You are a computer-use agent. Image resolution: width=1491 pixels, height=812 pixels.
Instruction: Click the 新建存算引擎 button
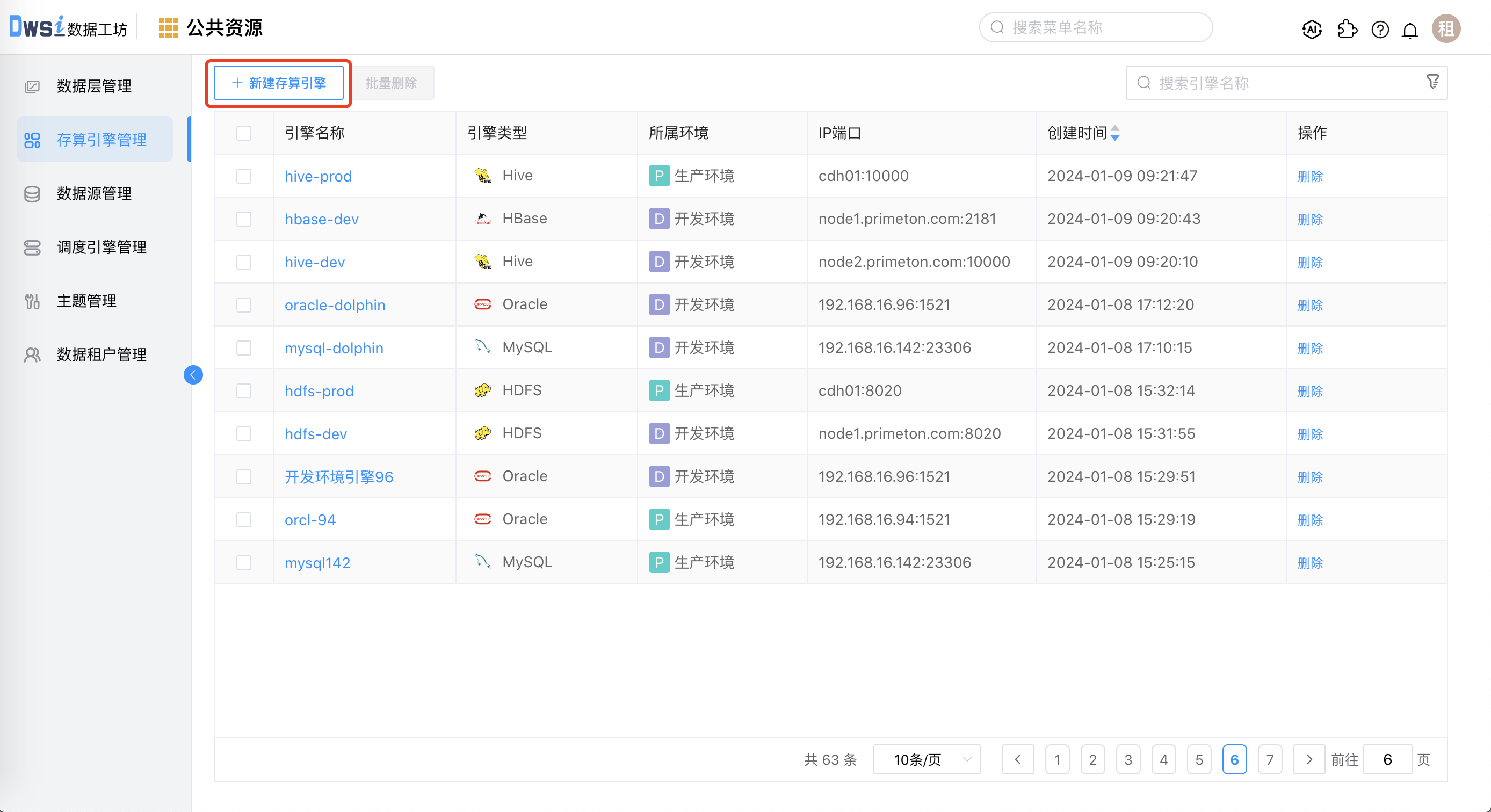pyautogui.click(x=279, y=83)
